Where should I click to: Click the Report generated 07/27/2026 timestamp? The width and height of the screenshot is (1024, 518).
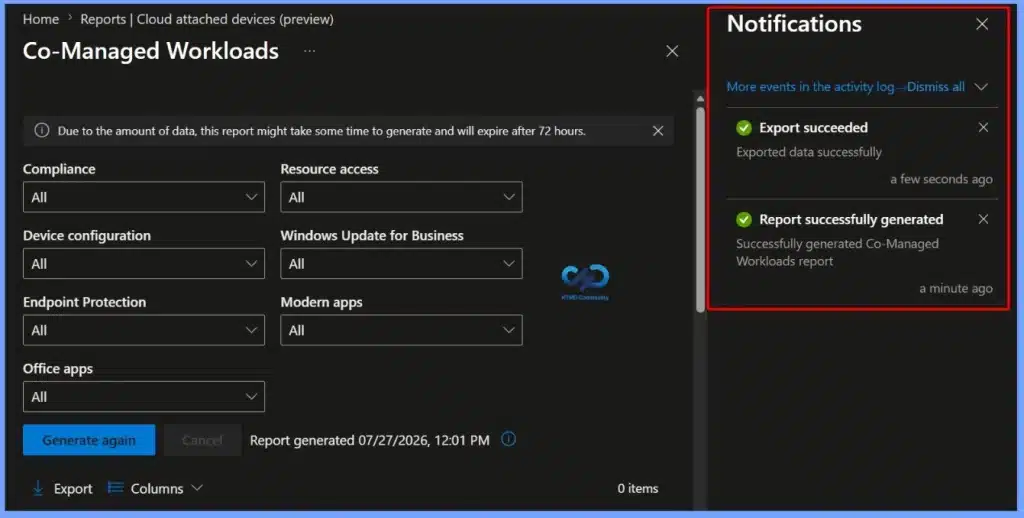coord(370,440)
